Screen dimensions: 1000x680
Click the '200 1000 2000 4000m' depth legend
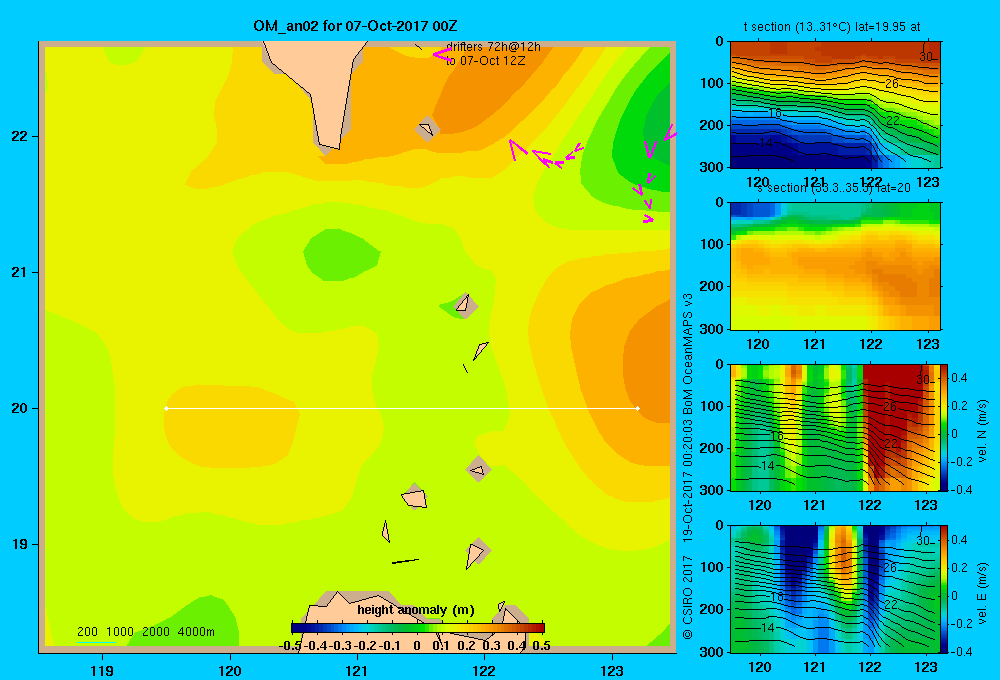(x=145, y=632)
